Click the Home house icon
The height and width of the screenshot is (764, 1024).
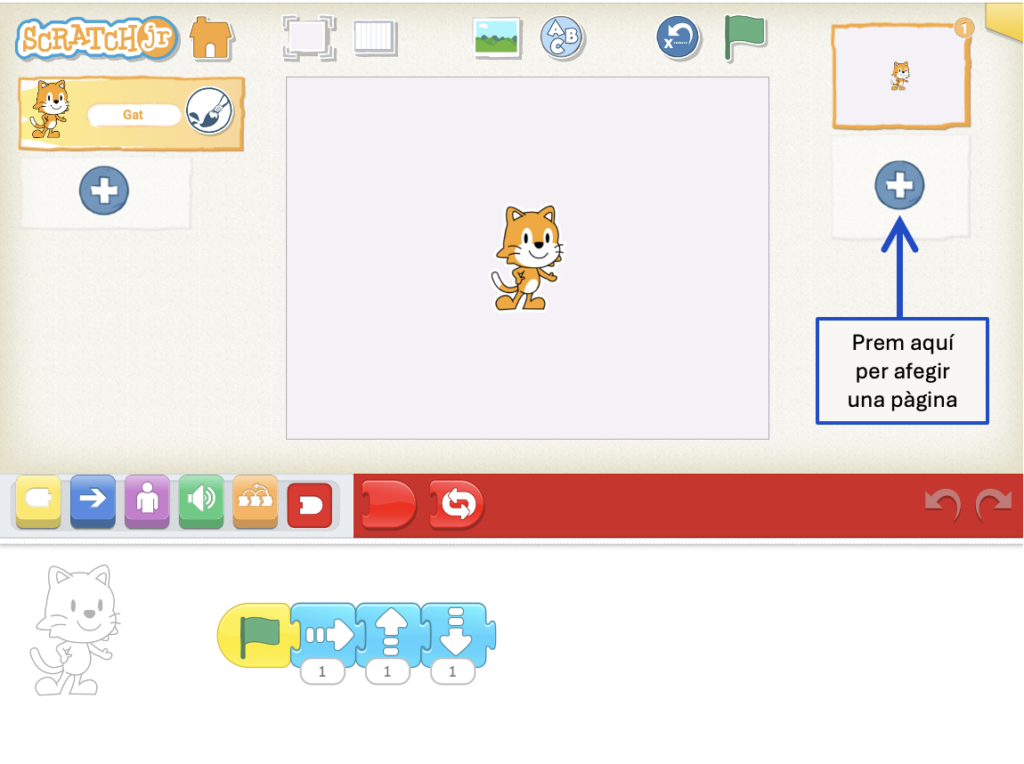[x=211, y=38]
